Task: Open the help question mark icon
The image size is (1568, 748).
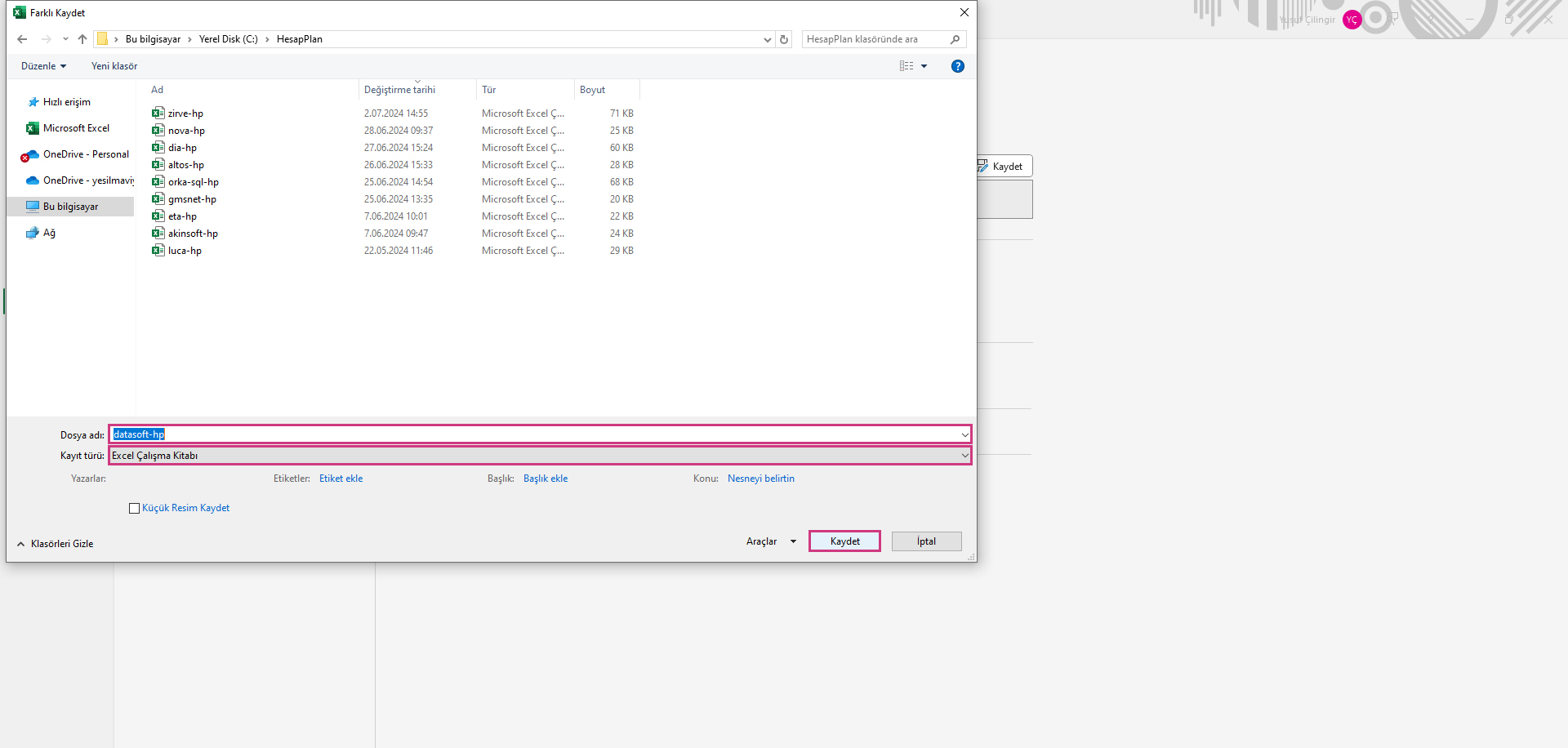Action: point(958,66)
